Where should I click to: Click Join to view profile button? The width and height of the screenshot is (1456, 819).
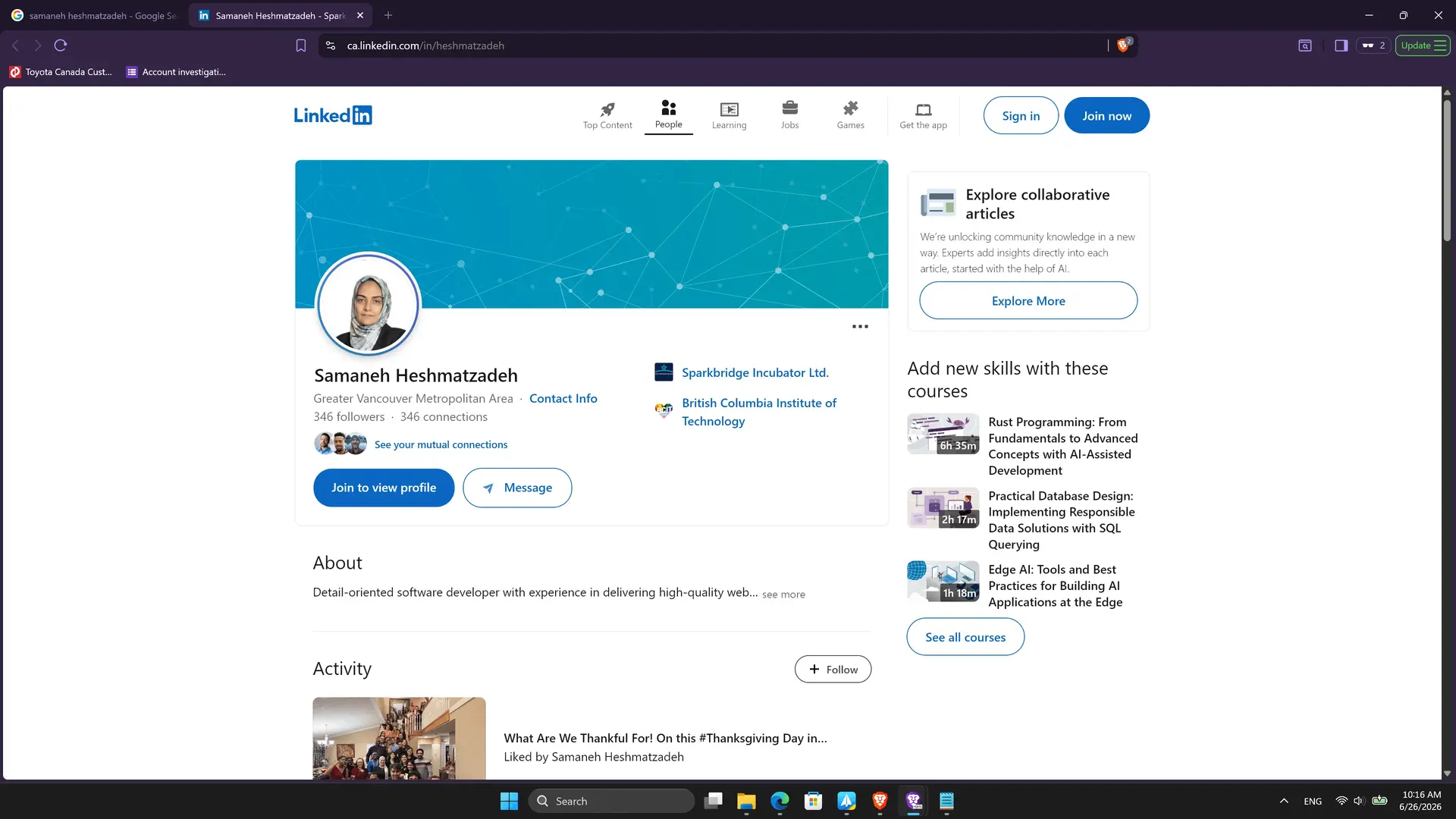(x=384, y=488)
